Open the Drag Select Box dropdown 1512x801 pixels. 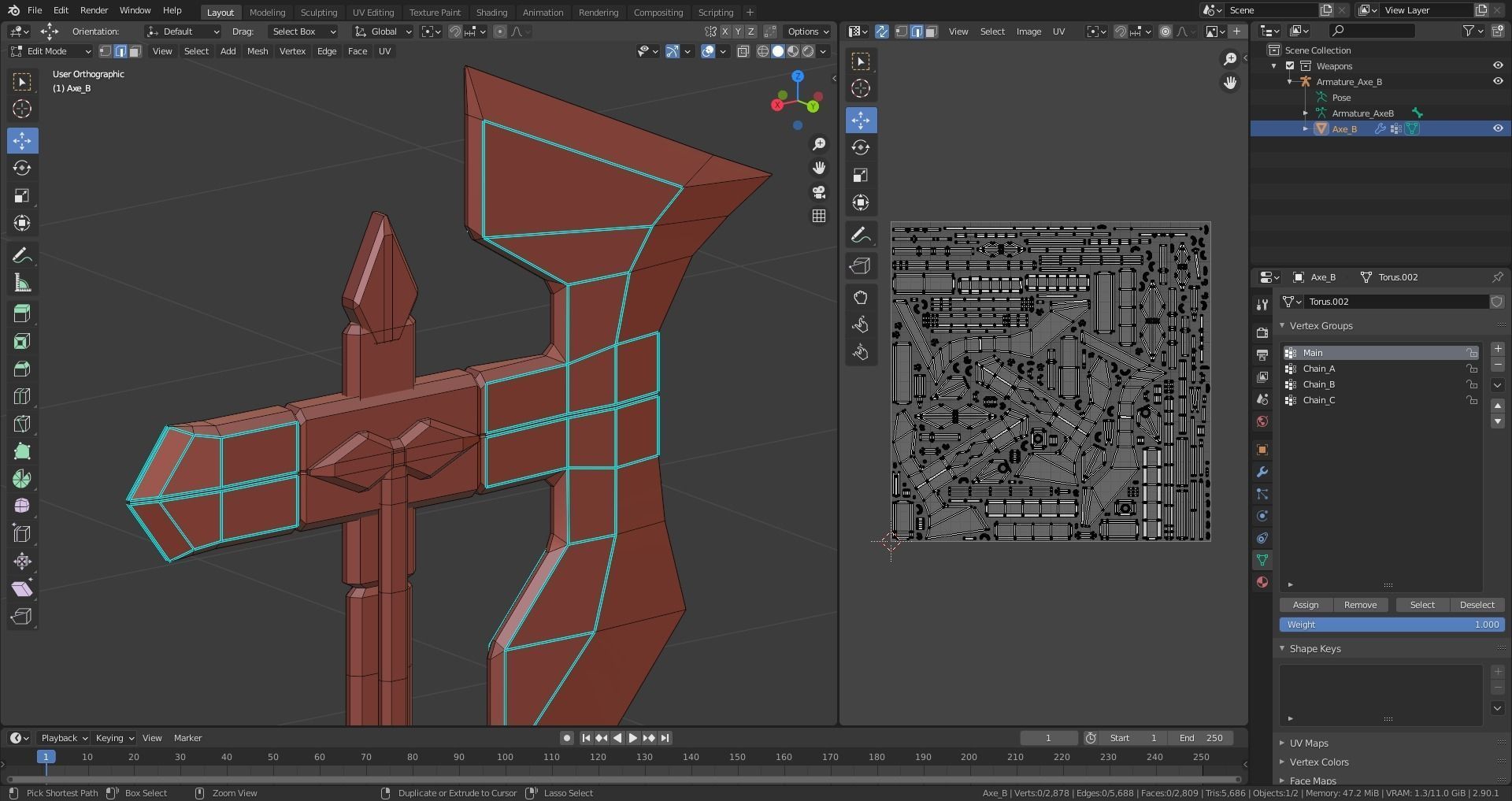pos(302,32)
